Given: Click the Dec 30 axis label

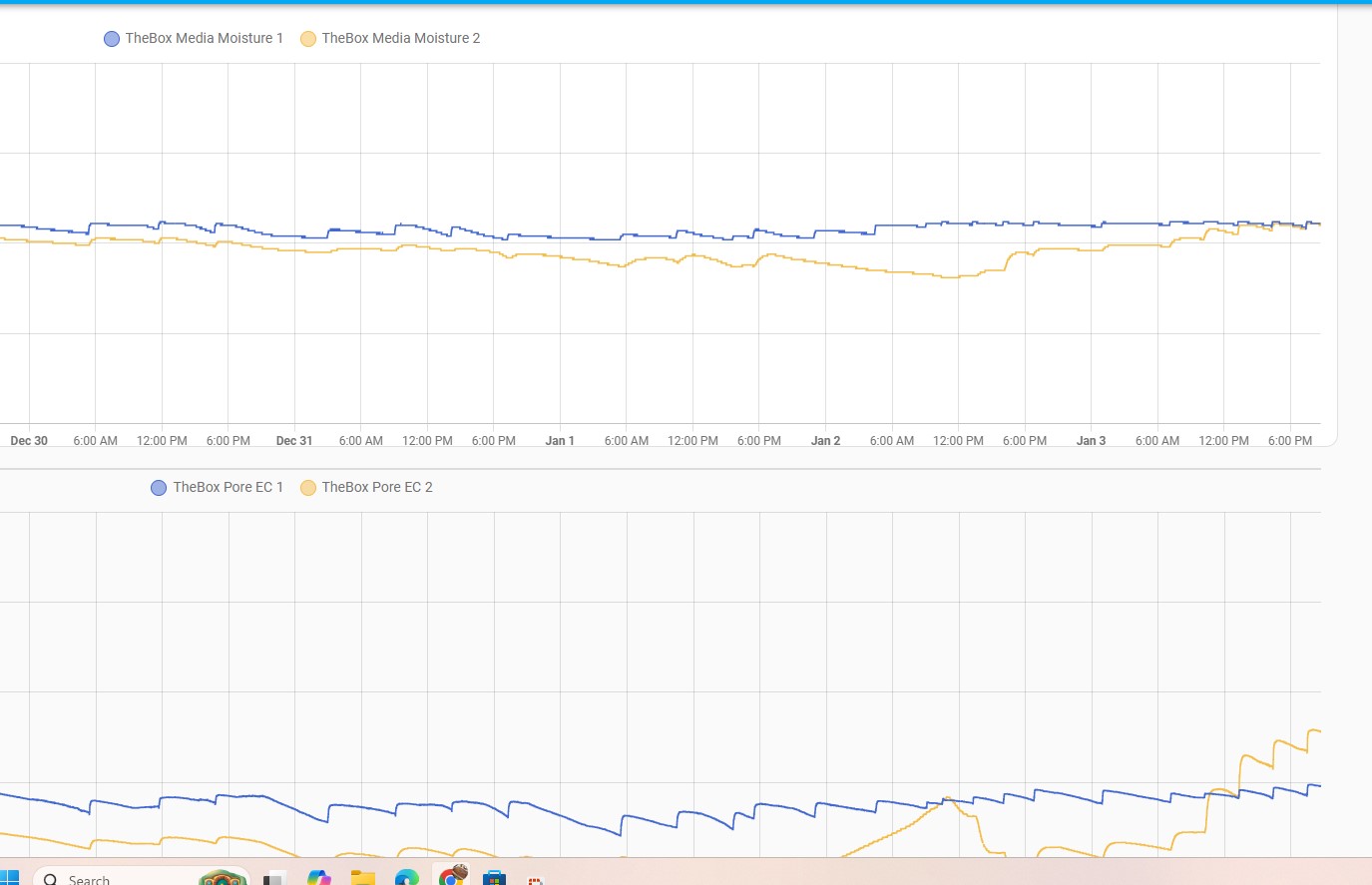Looking at the screenshot, I should [x=29, y=440].
